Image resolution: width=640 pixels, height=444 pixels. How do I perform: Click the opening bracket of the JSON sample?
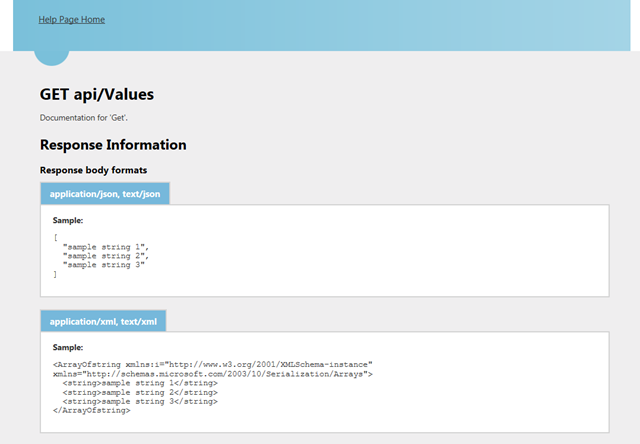(56, 238)
